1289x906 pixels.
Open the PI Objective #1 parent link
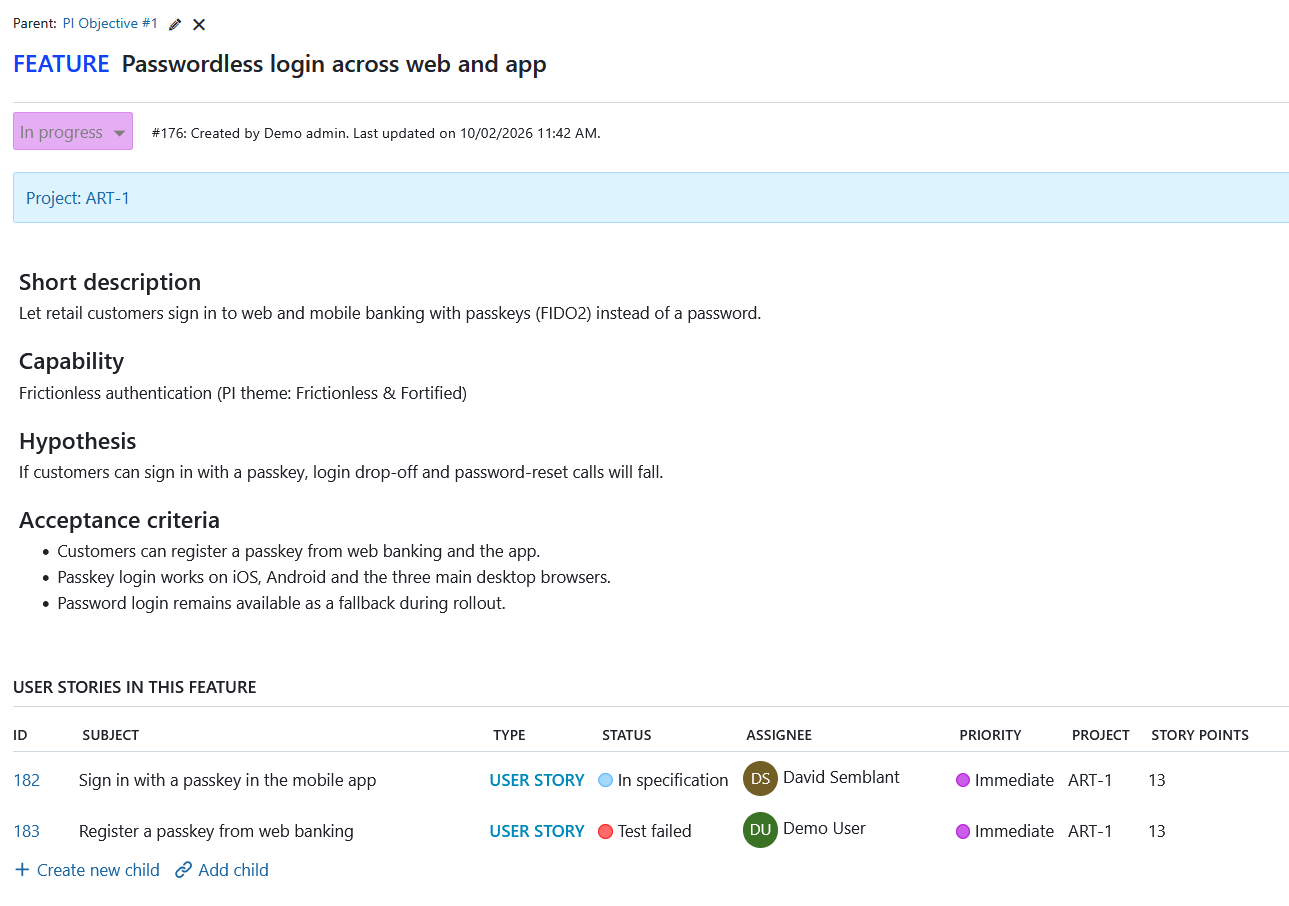click(x=110, y=23)
